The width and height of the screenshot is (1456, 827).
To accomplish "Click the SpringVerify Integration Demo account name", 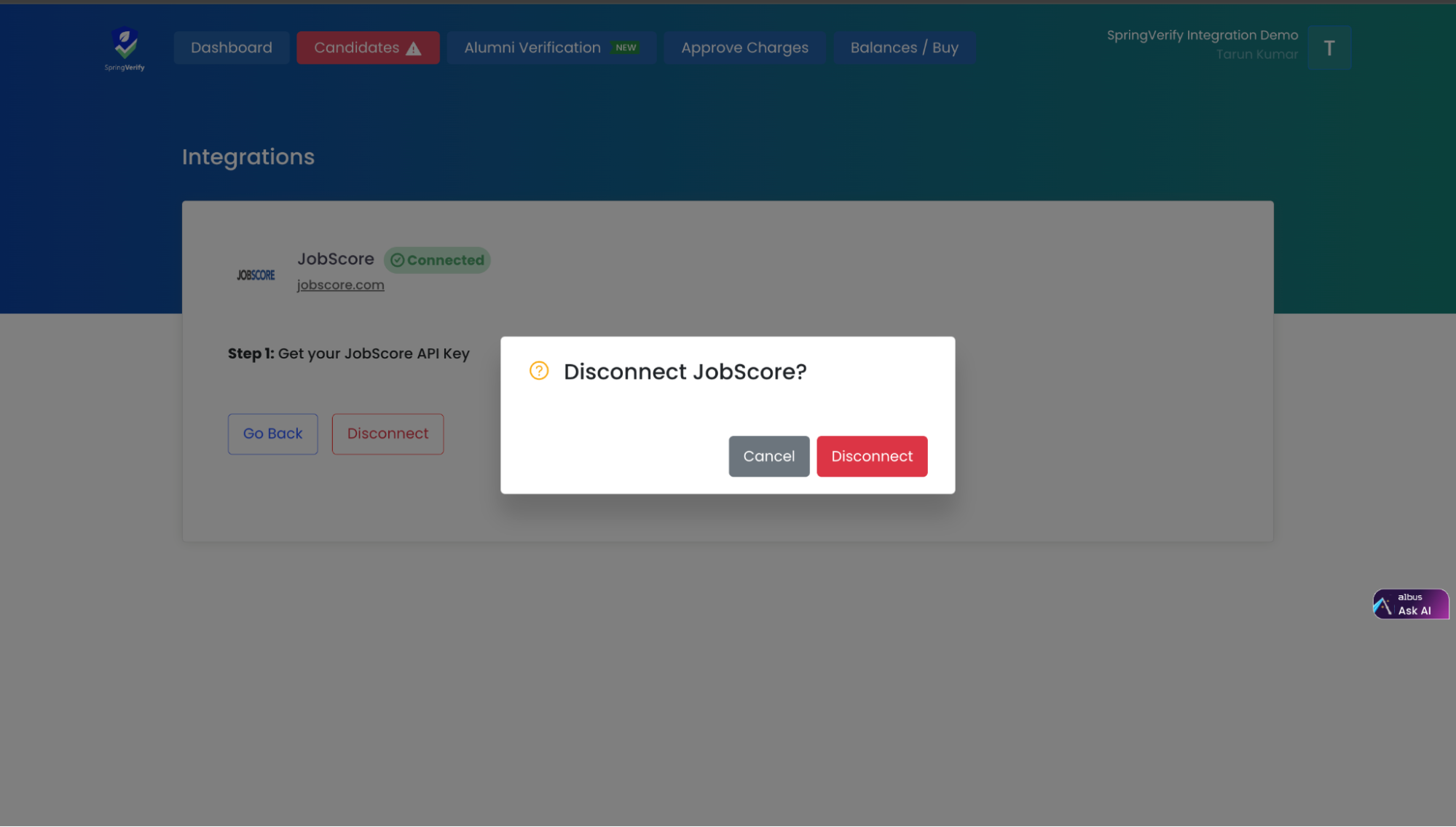I will 1202,35.
